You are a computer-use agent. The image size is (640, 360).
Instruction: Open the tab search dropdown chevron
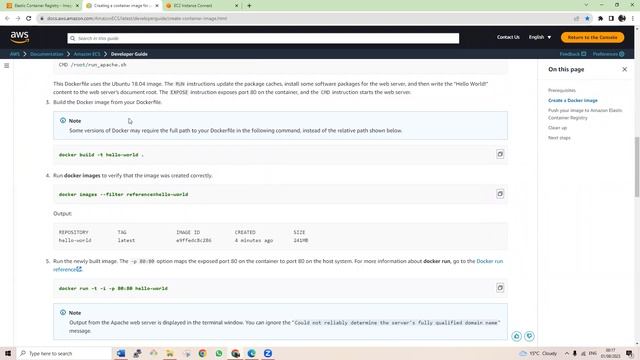[586, 5]
